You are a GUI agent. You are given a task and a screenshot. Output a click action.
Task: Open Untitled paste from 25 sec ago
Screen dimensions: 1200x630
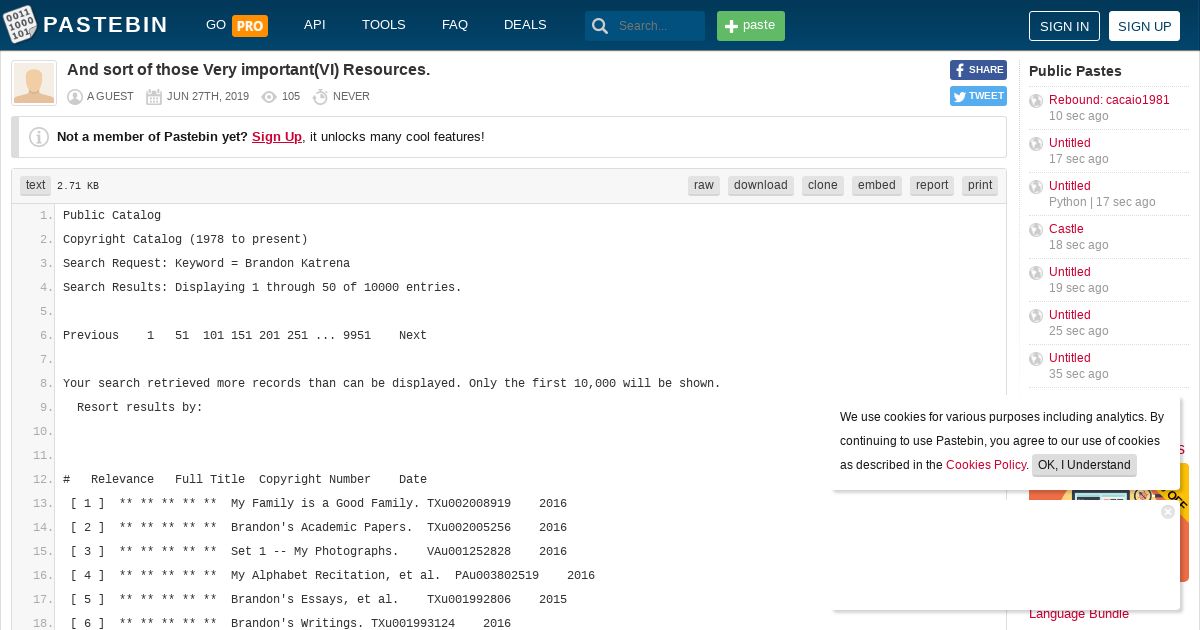pyautogui.click(x=1070, y=315)
